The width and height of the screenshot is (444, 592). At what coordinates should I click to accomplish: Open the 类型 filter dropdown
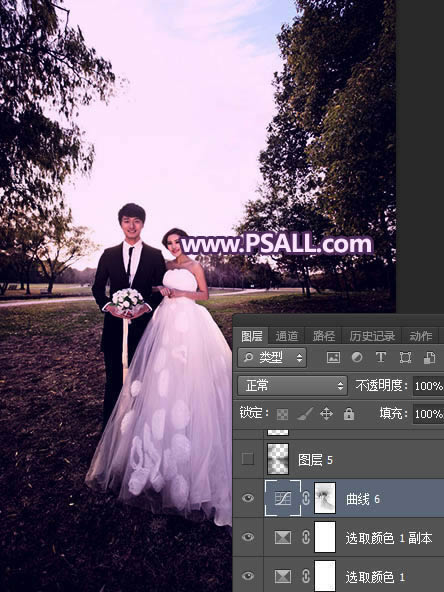pos(272,357)
